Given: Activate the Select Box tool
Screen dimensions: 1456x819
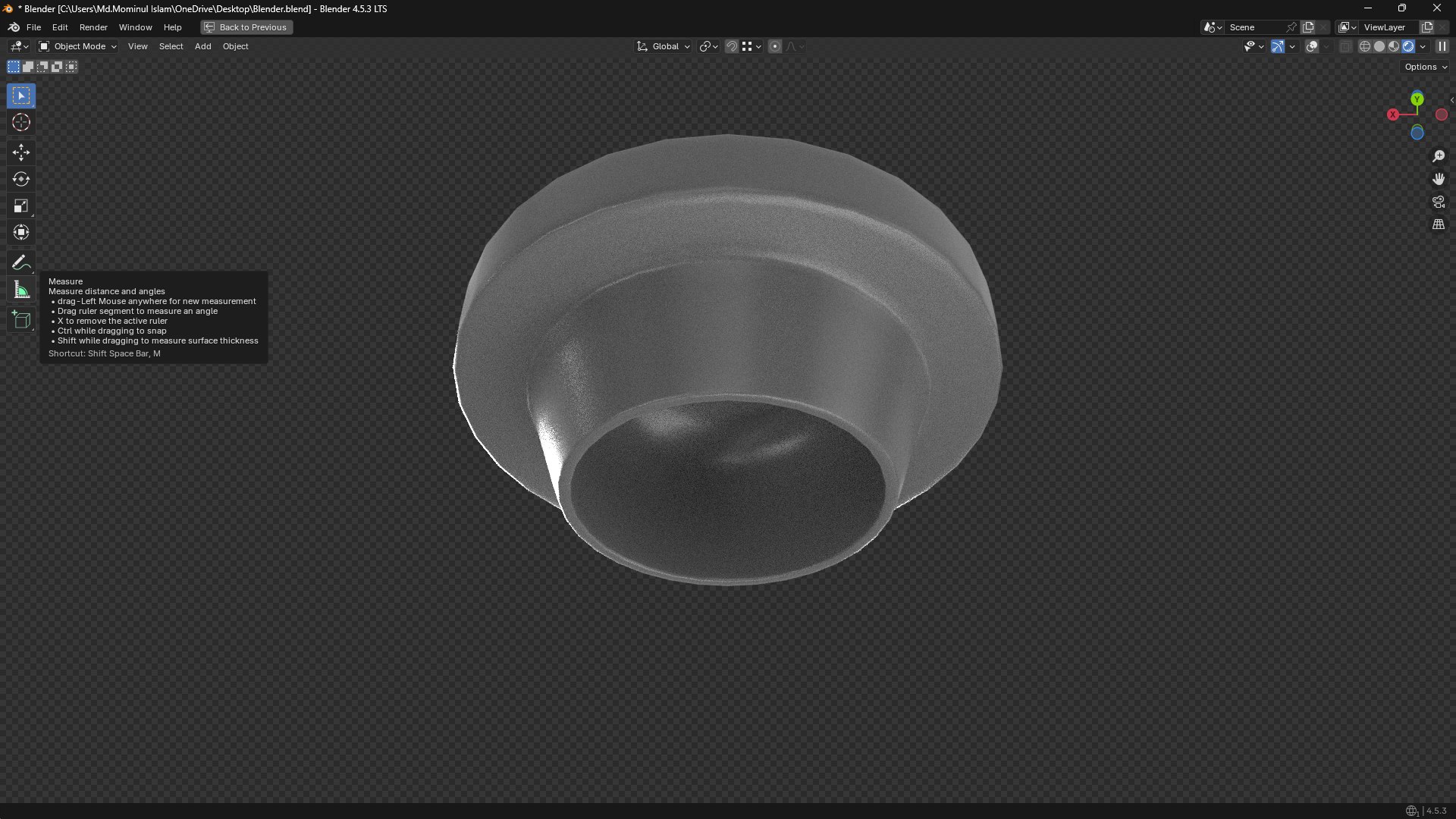Looking at the screenshot, I should tap(21, 96).
